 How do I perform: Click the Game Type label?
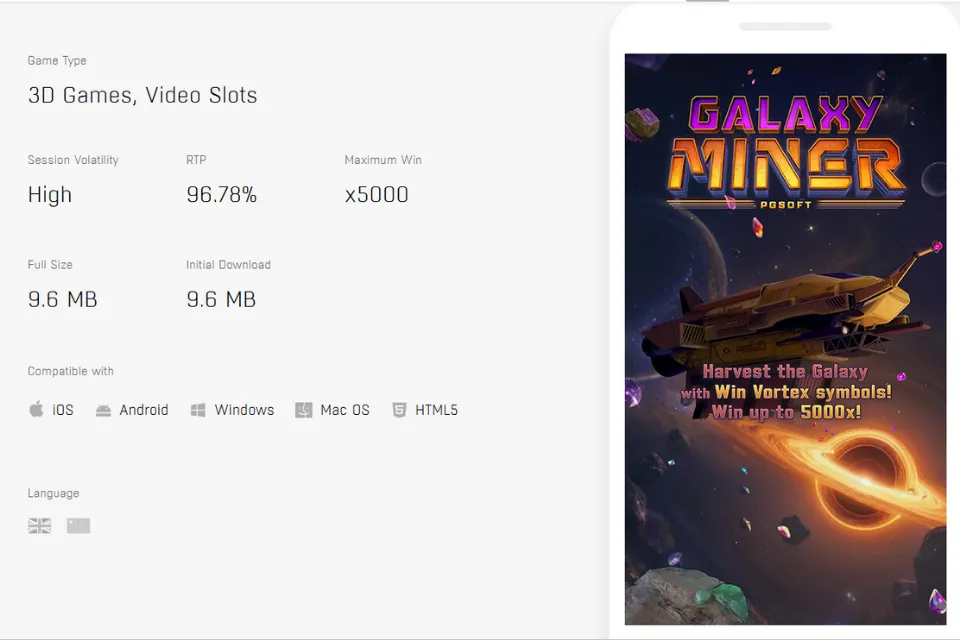click(x=57, y=60)
